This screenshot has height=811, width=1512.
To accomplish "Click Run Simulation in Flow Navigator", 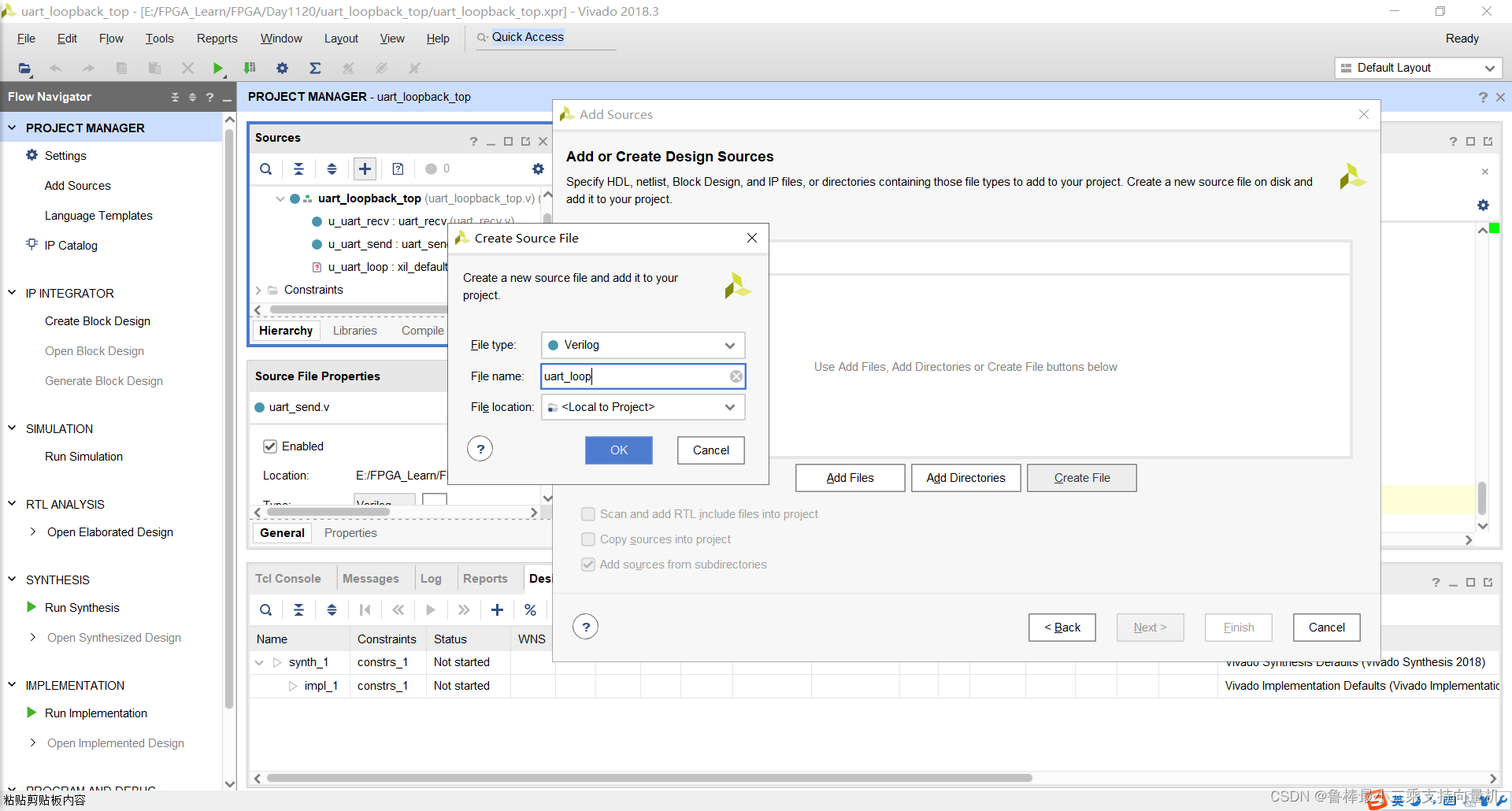I will (83, 457).
